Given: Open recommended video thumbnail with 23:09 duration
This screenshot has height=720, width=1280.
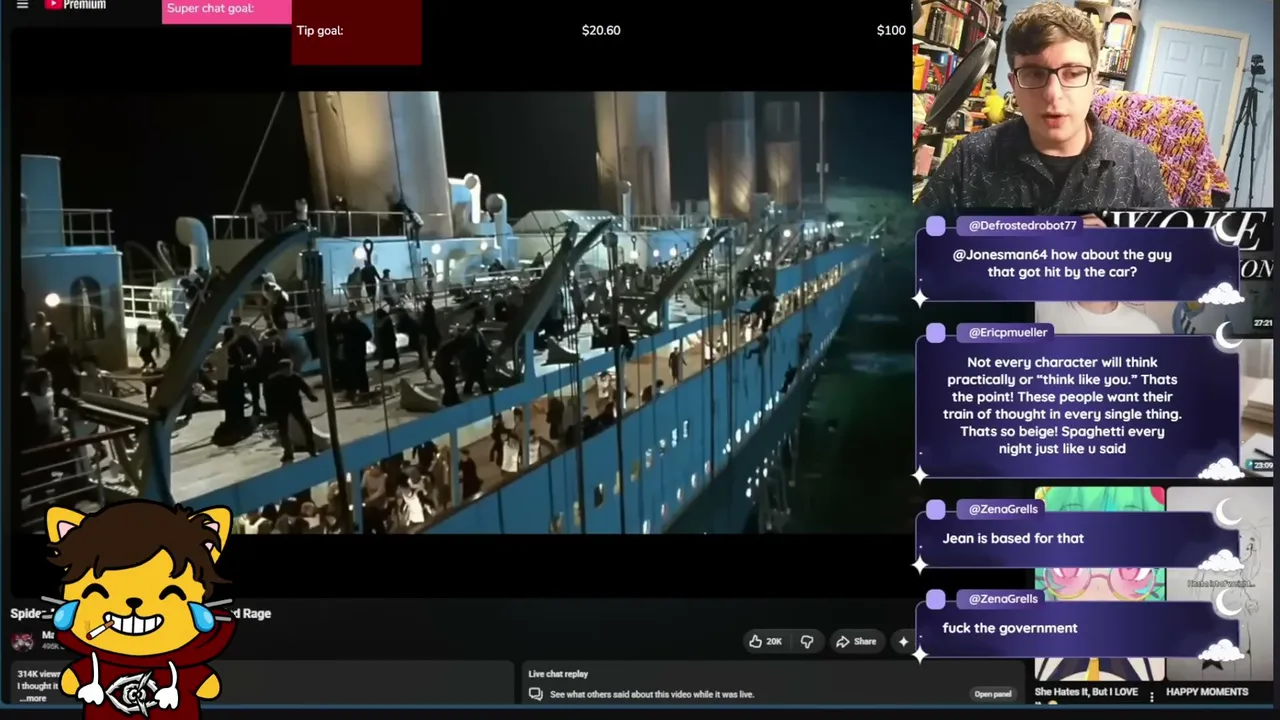Looking at the screenshot, I should pyautogui.click(x=1257, y=405).
